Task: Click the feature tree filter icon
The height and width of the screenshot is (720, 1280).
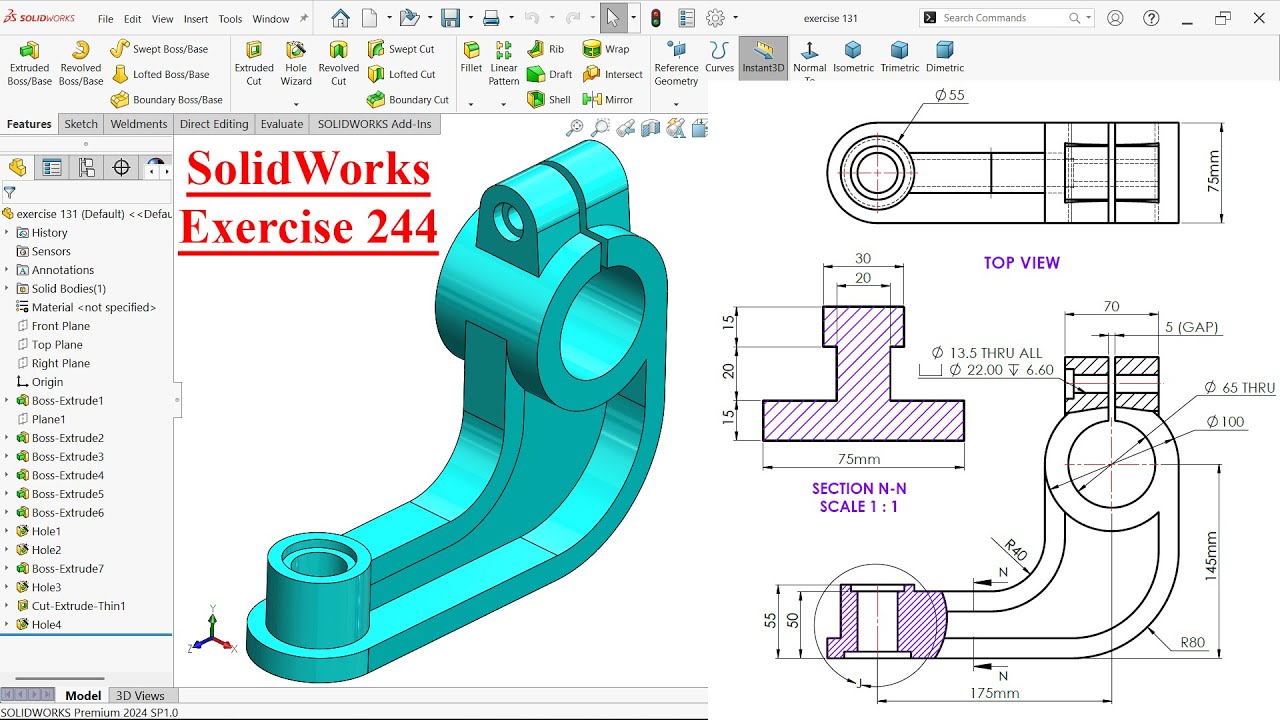Action: [10, 192]
